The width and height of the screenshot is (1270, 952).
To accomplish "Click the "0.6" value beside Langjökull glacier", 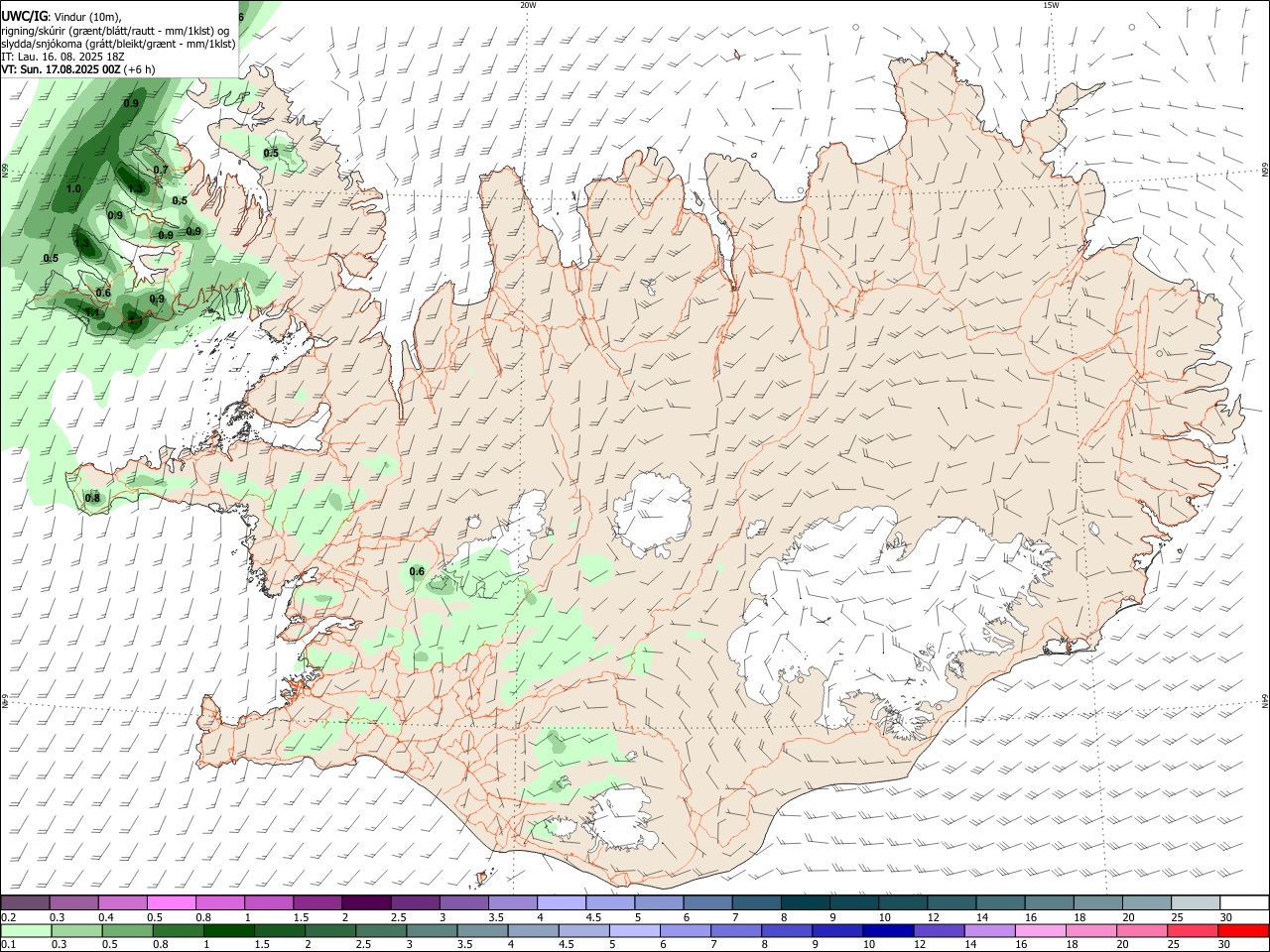I will pos(417,571).
